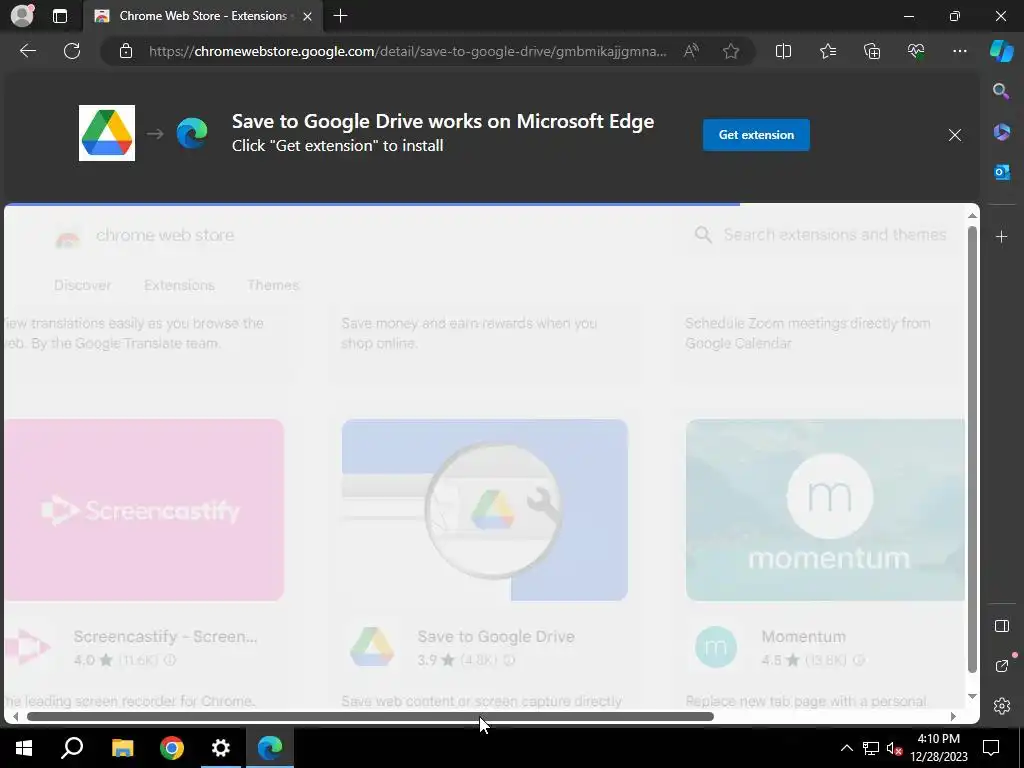
Task: Open the notification center icon
Action: pyautogui.click(x=991, y=748)
